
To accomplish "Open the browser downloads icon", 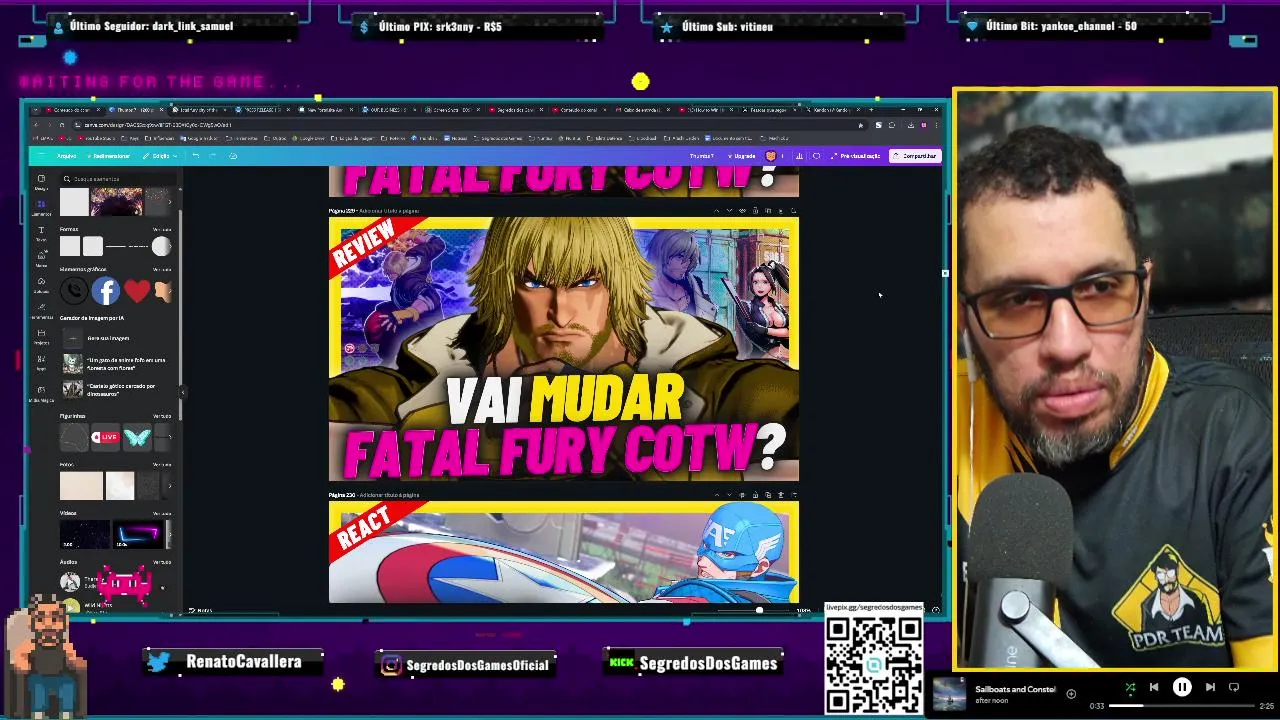I will coord(911,125).
